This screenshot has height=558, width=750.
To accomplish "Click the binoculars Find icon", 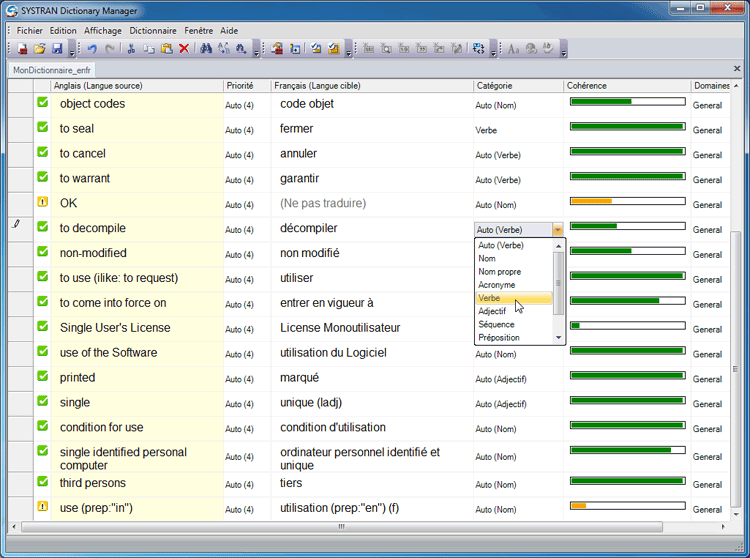I will point(206,48).
